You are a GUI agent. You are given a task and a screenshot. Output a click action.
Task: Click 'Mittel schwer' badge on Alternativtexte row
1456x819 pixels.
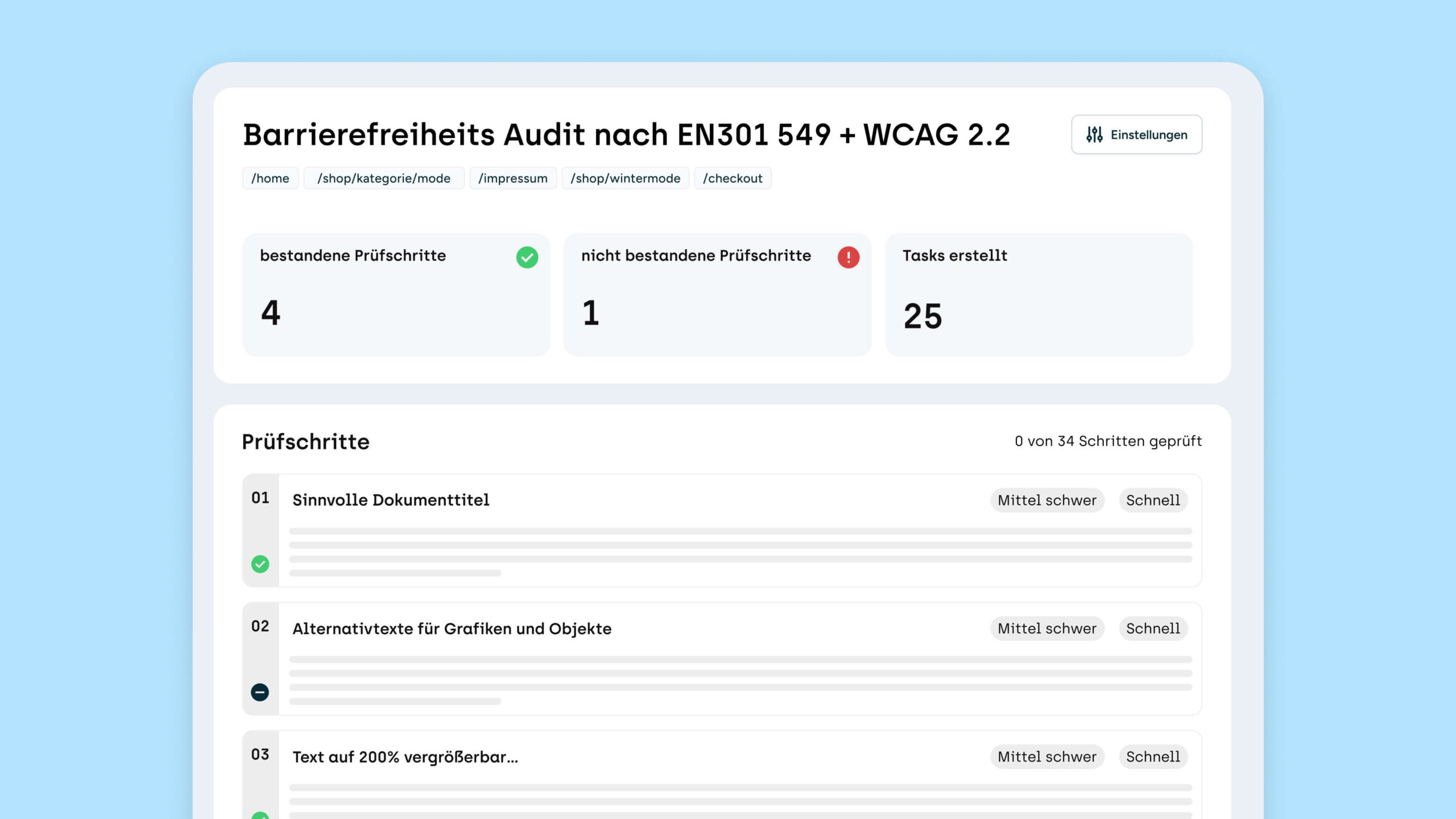(x=1047, y=628)
